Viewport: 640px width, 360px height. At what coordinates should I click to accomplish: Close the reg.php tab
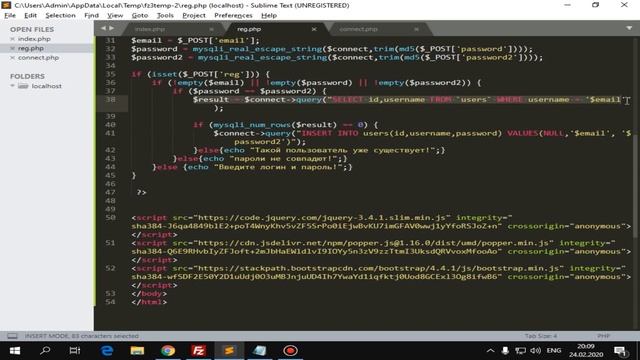click(x=314, y=29)
